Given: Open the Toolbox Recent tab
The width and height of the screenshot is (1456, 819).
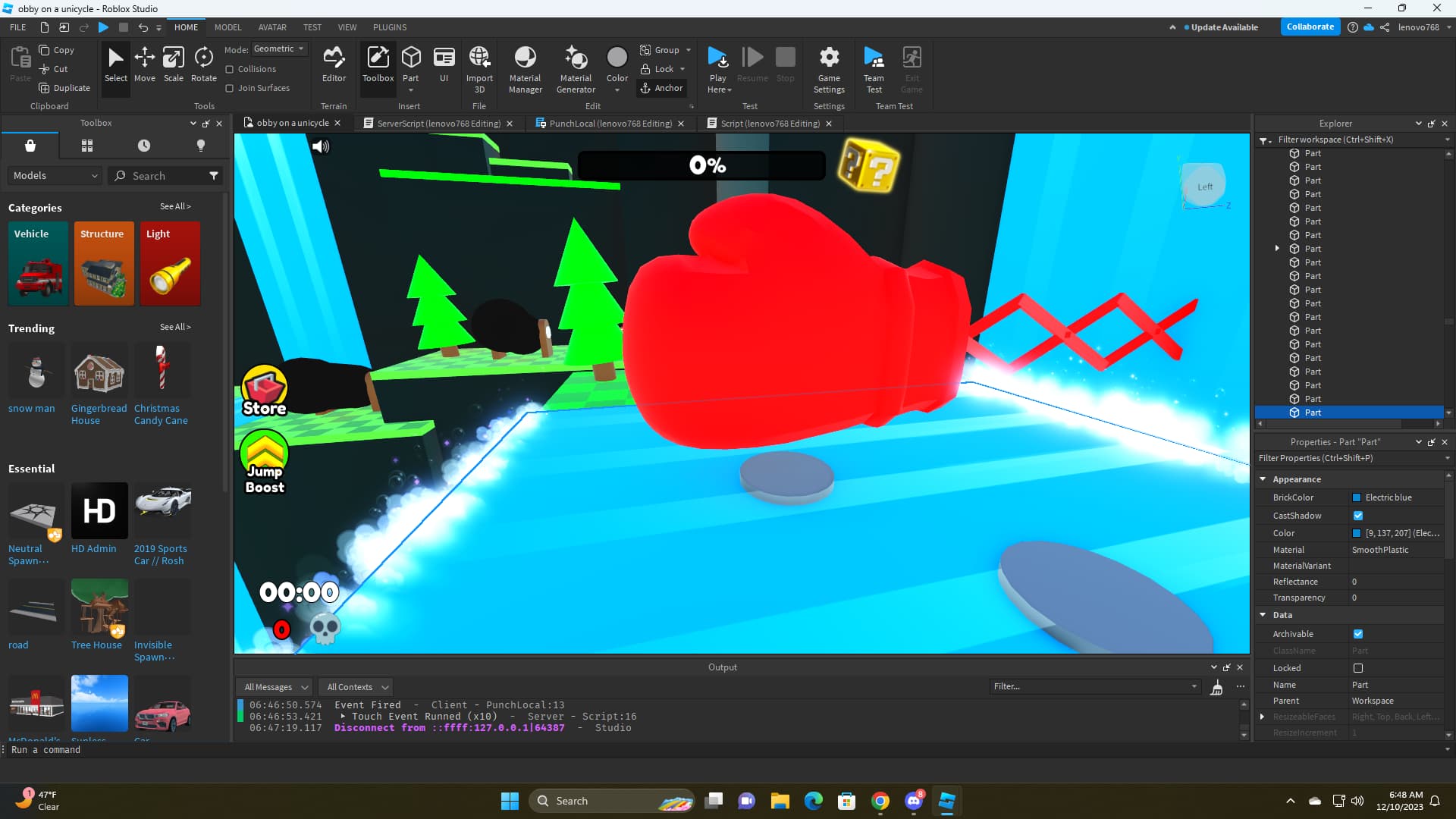Looking at the screenshot, I should point(144,146).
